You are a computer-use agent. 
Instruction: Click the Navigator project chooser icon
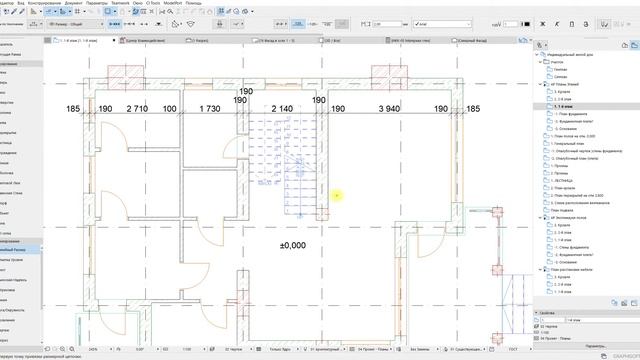tap(539, 45)
